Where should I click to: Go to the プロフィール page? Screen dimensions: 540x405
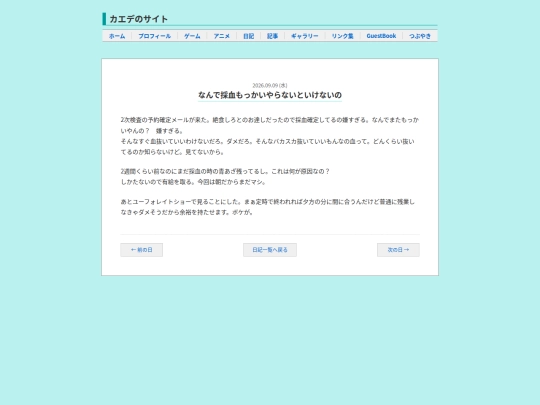155,36
